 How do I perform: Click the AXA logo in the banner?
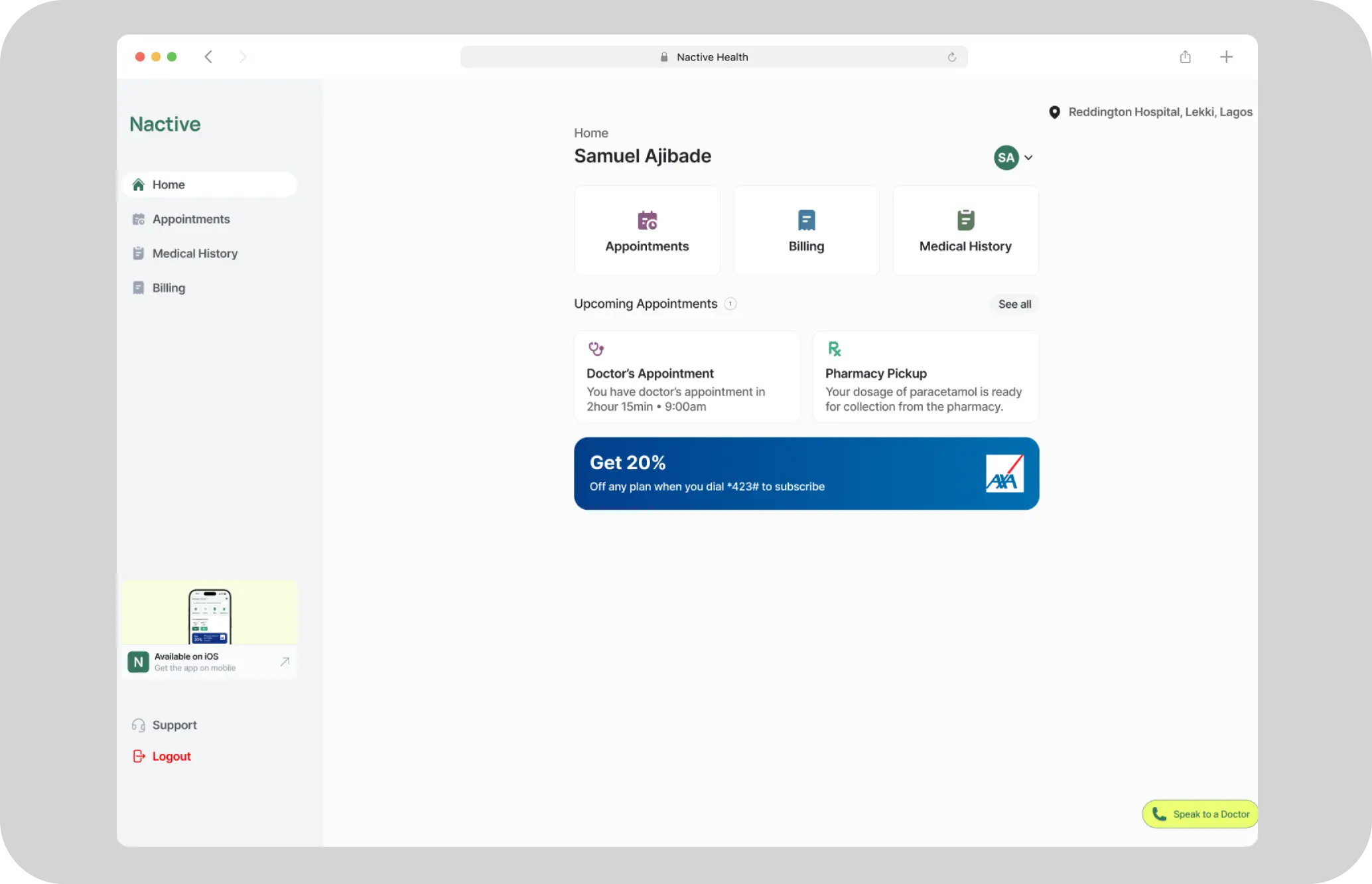click(1004, 473)
